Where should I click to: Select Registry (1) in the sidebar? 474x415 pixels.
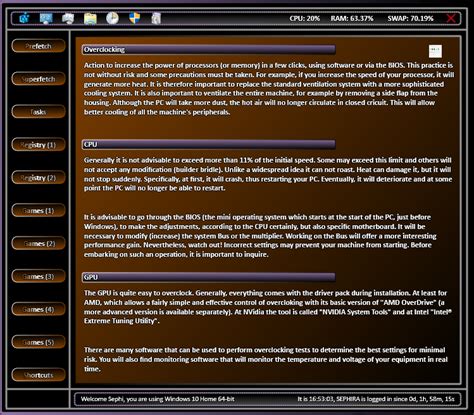[38, 145]
